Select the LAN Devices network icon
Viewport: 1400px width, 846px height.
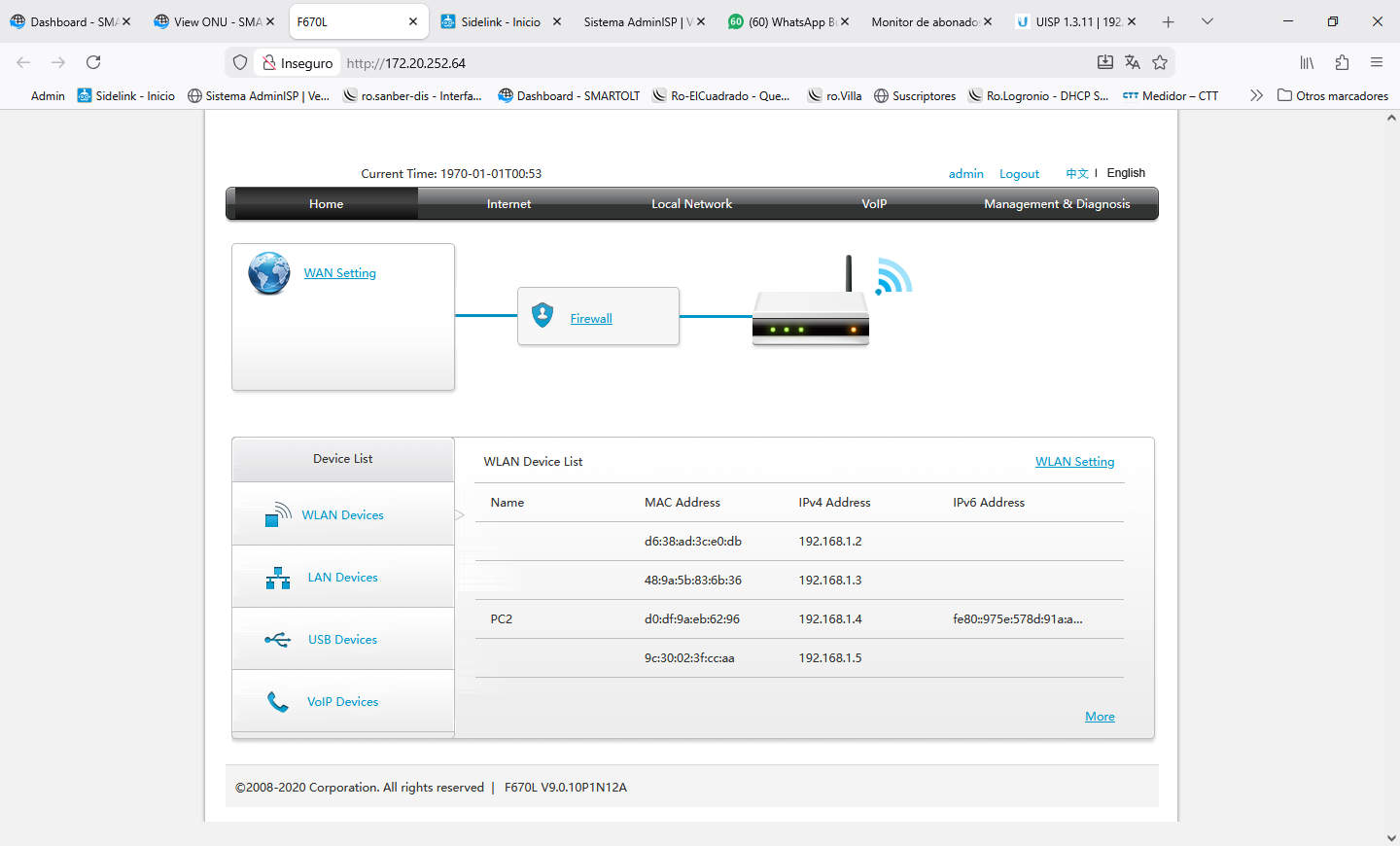278,578
